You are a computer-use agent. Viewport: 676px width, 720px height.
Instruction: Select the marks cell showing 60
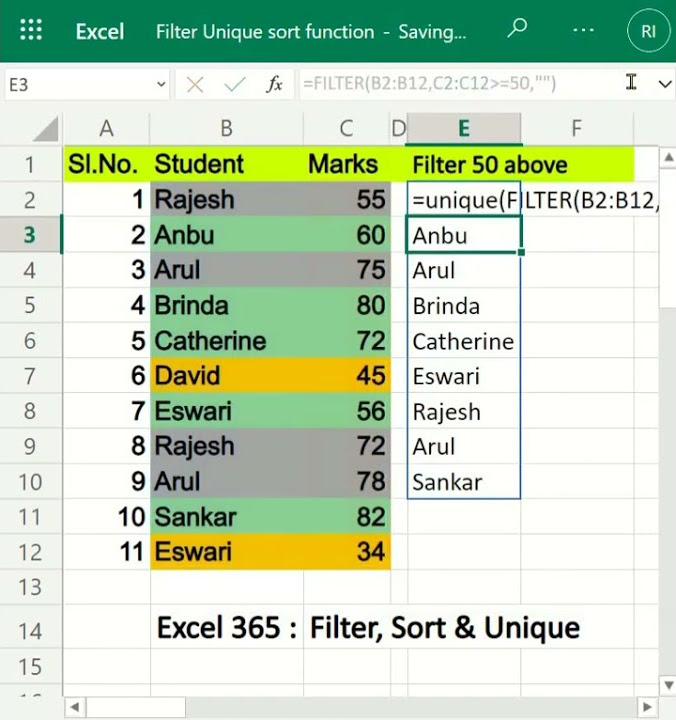coord(346,235)
